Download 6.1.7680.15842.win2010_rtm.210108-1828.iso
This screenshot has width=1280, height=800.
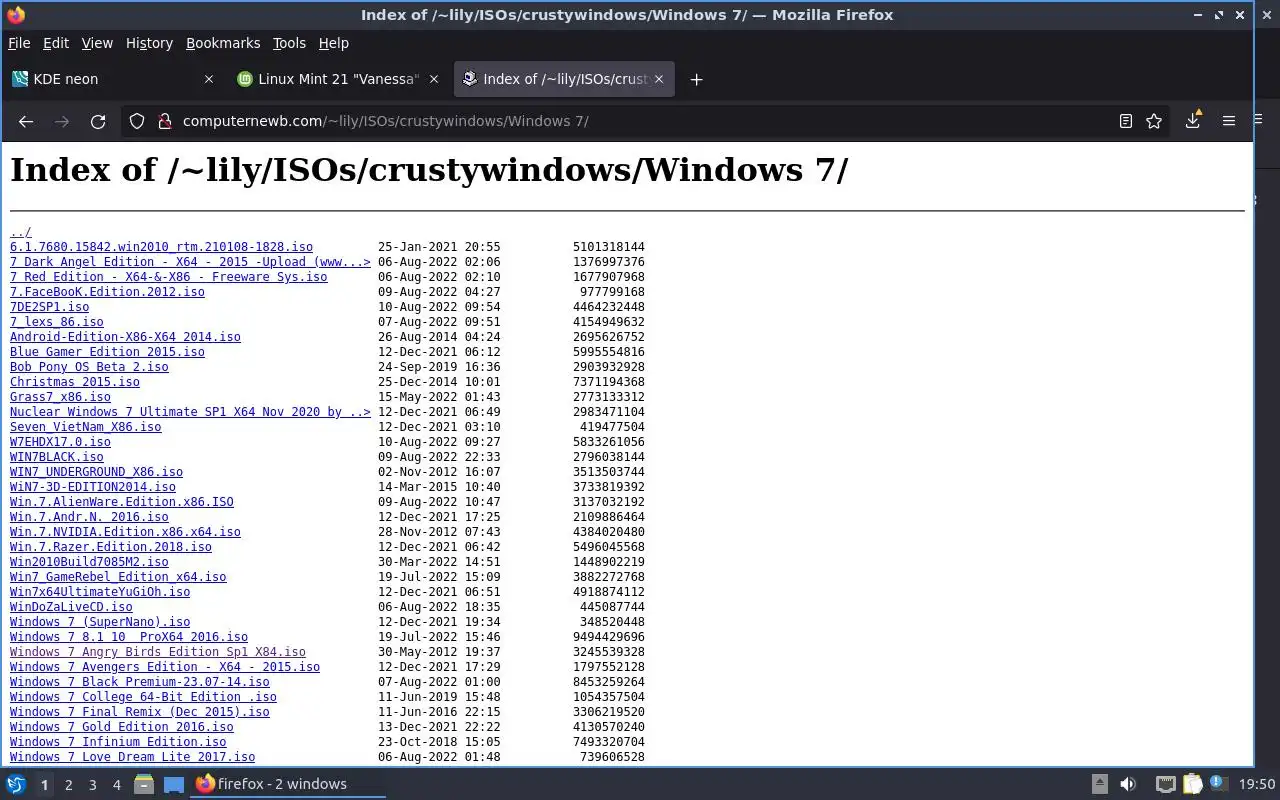[161, 247]
